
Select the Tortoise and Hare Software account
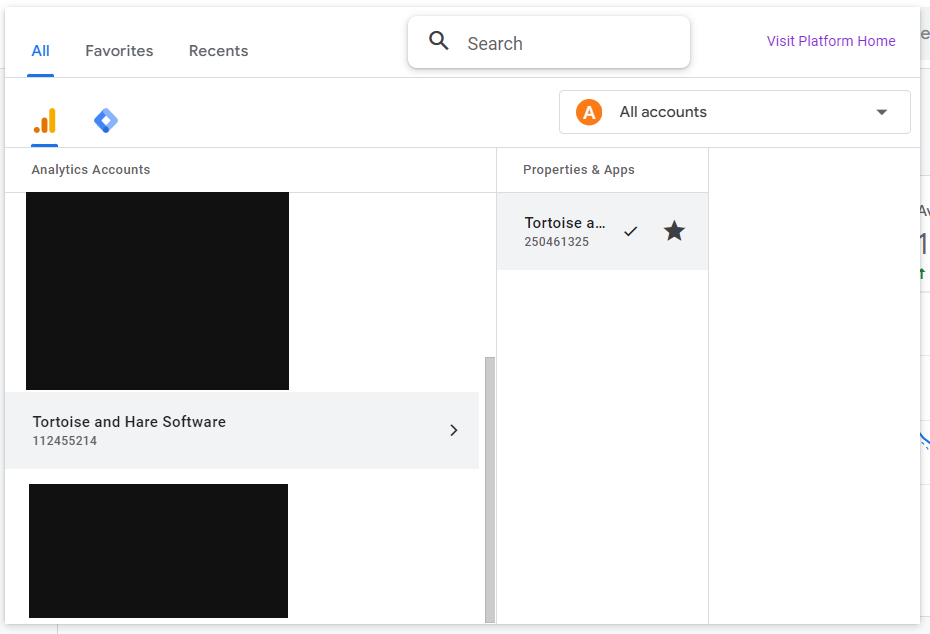200,430
